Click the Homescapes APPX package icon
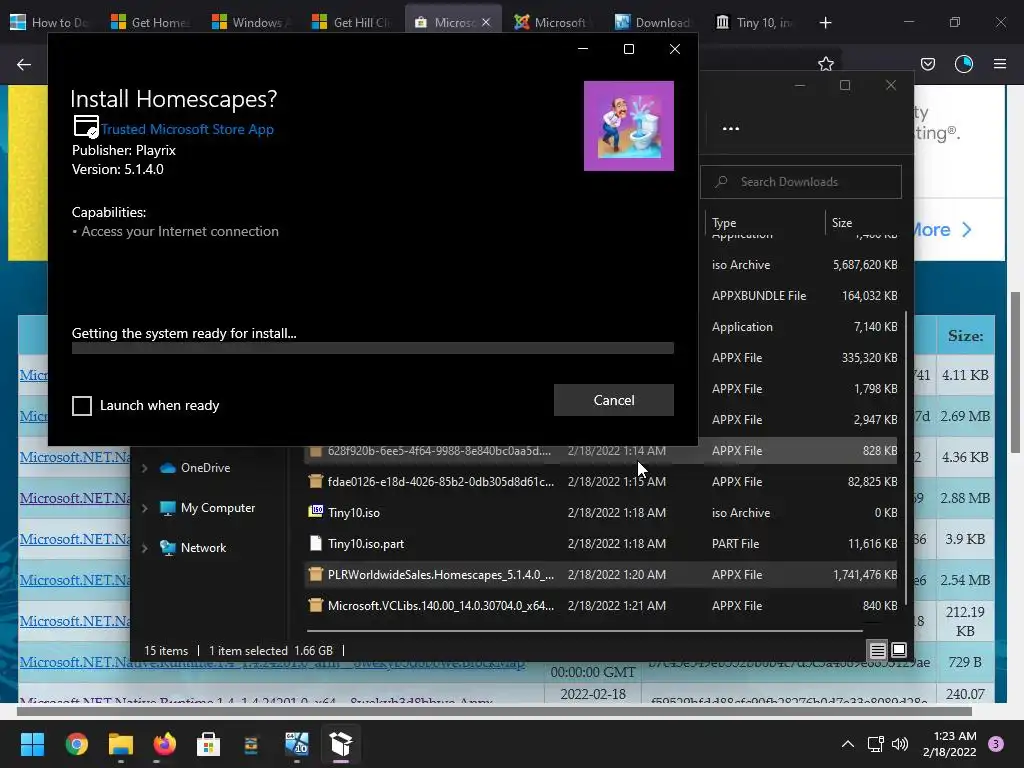This screenshot has height=768, width=1024. click(x=315, y=574)
